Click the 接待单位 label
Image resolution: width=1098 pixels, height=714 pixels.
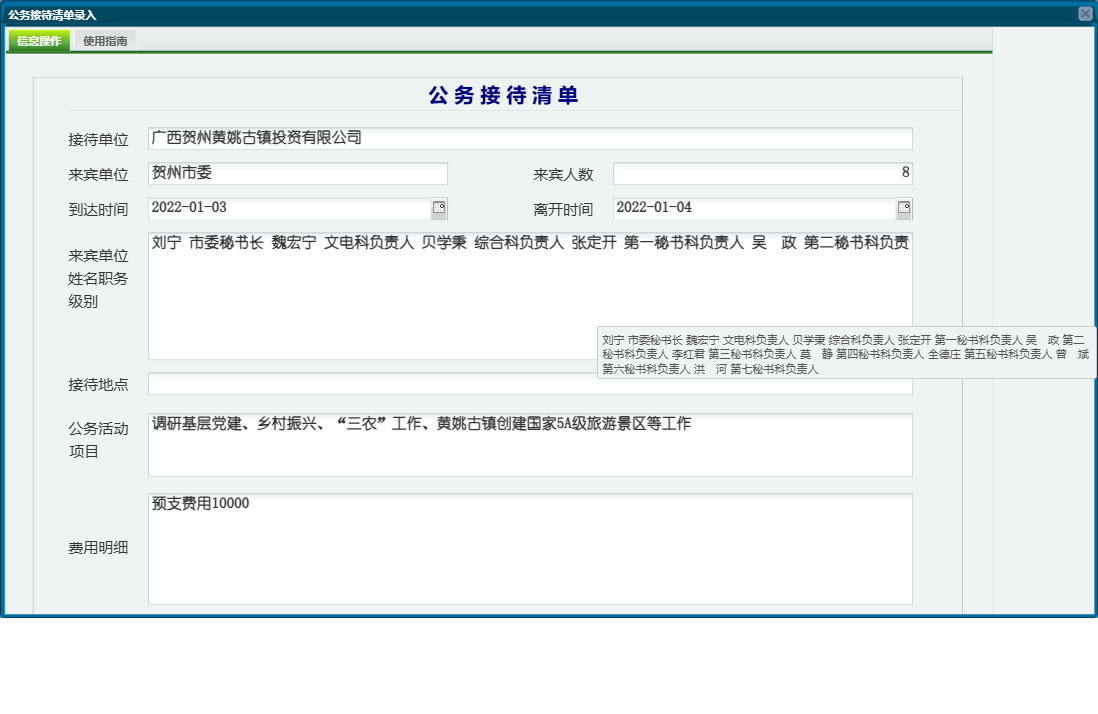click(x=97, y=139)
